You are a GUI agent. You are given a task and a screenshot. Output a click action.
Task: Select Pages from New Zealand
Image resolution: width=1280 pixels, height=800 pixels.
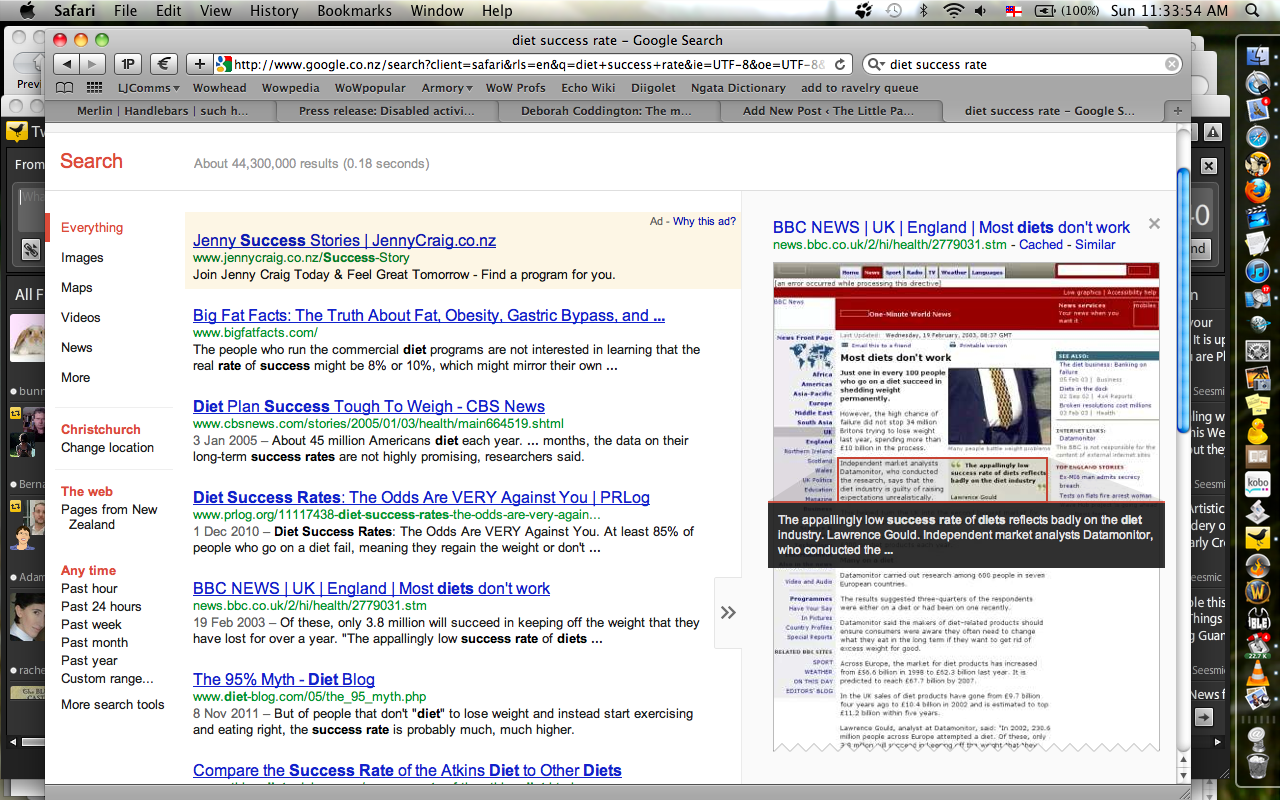pos(109,516)
